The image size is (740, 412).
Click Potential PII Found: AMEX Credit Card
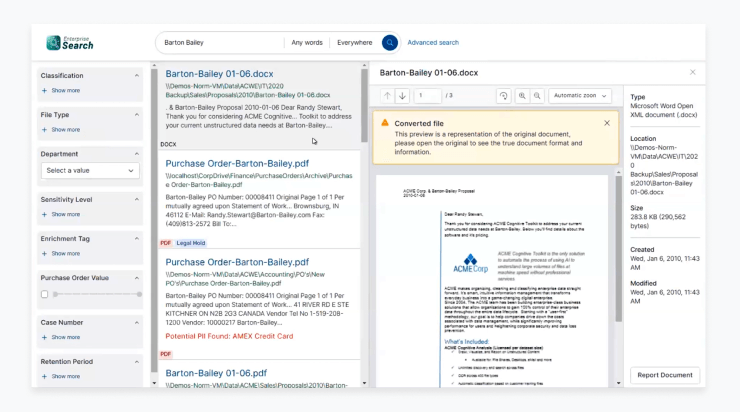[229, 336]
